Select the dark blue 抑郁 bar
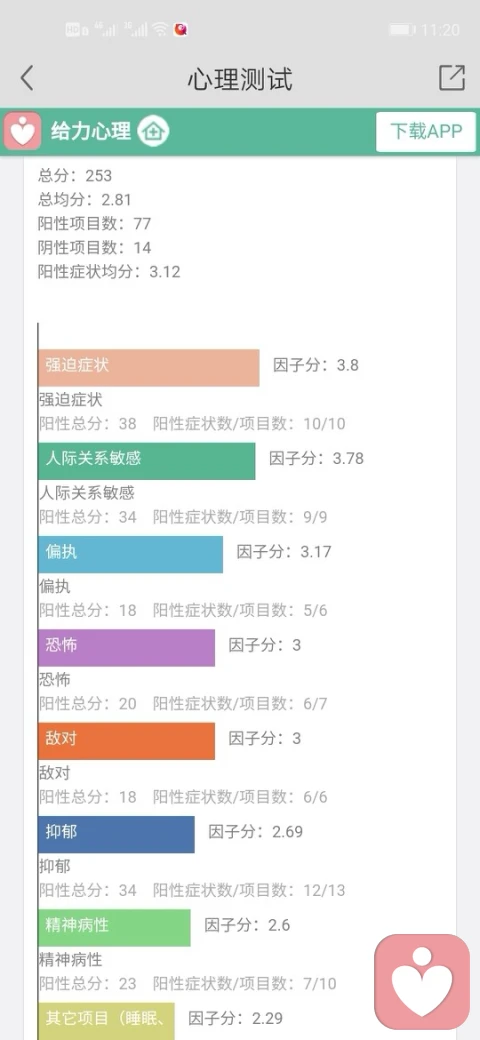Image resolution: width=480 pixels, height=1040 pixels. [117, 834]
